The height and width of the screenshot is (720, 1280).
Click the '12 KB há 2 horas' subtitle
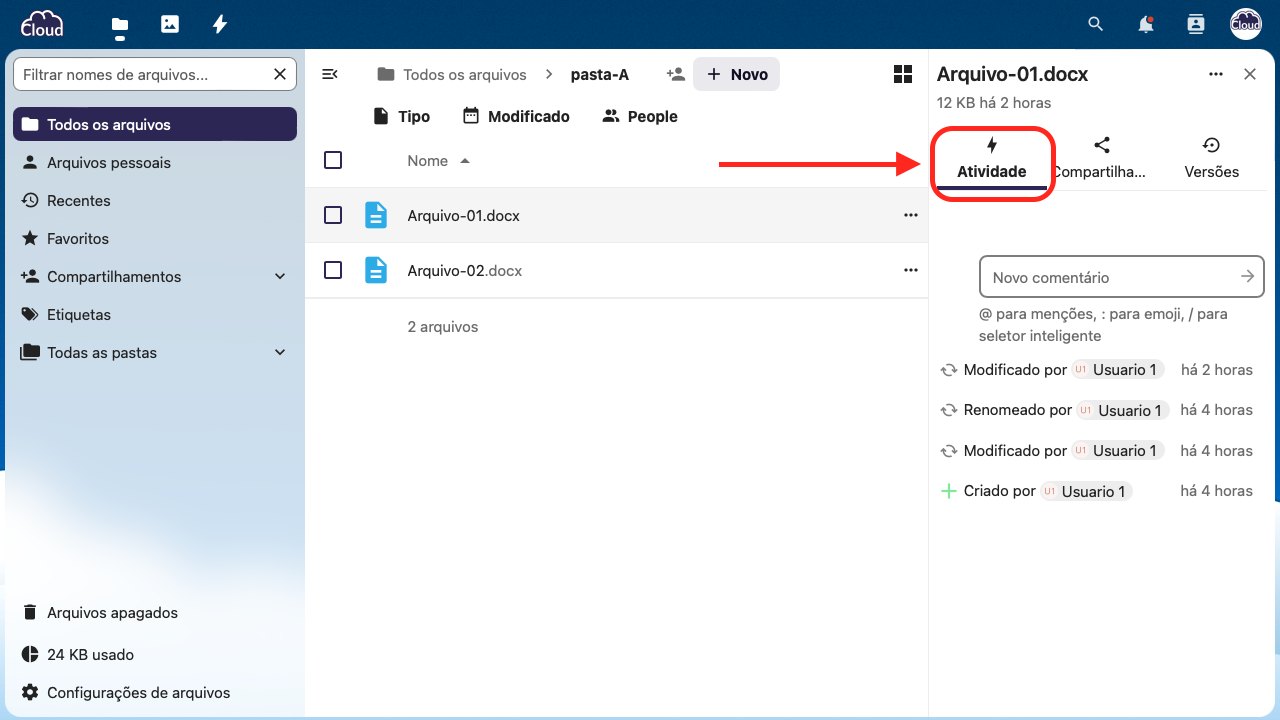[x=994, y=102]
